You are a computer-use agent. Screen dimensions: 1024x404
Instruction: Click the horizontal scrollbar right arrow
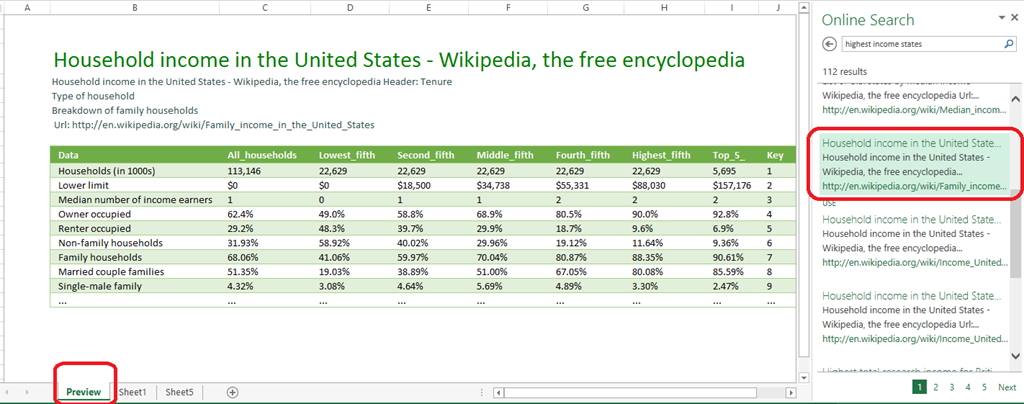click(x=792, y=393)
